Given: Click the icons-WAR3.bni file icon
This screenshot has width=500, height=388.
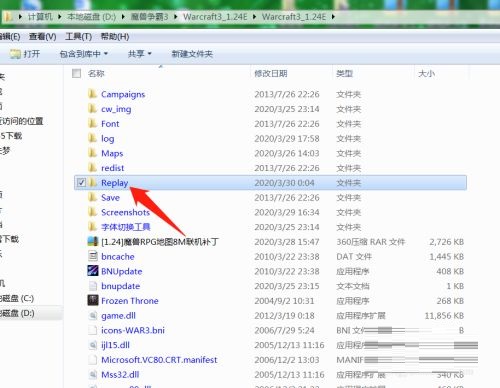Looking at the screenshot, I should click(x=92, y=330).
